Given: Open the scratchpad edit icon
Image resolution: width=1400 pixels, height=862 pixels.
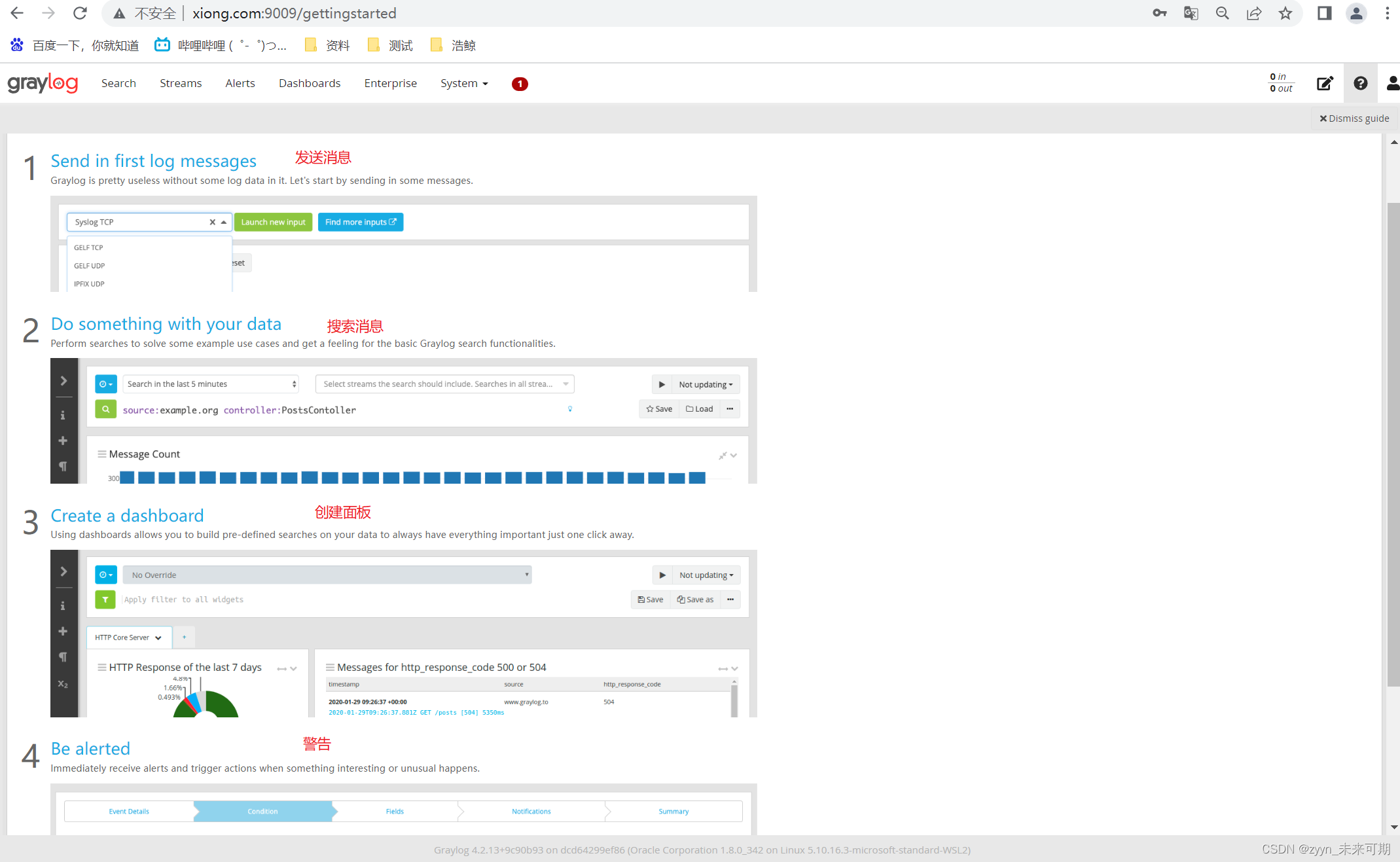Looking at the screenshot, I should [x=1325, y=83].
